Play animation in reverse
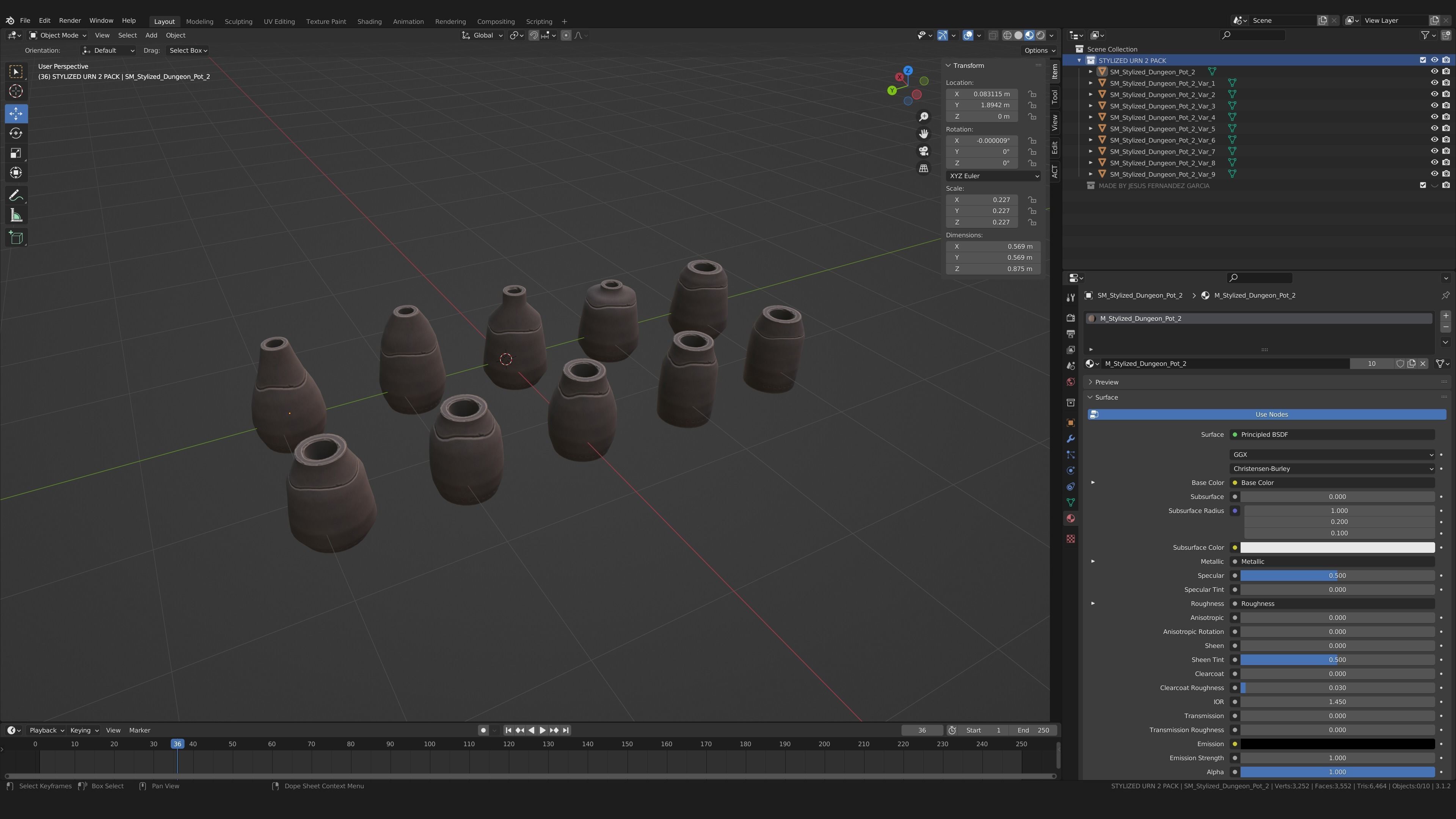This screenshot has height=819, width=1456. click(x=531, y=730)
